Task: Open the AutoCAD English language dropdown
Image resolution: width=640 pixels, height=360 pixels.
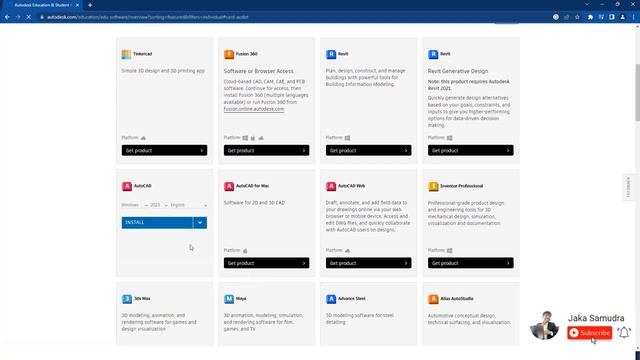Action: coord(189,205)
